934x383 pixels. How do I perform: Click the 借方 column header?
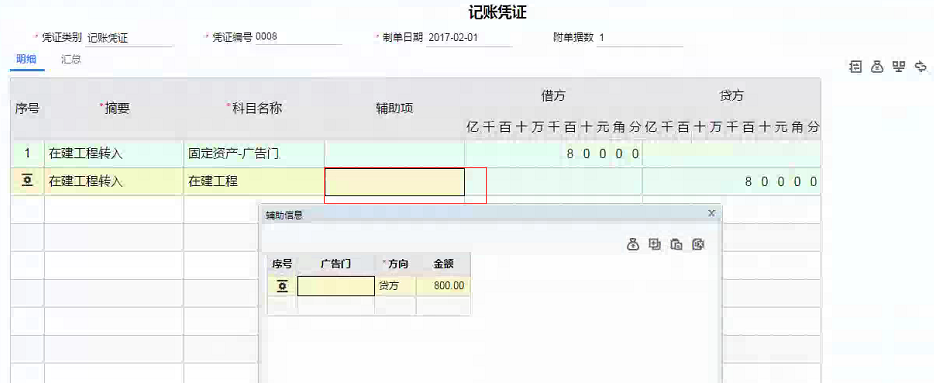tap(553, 96)
